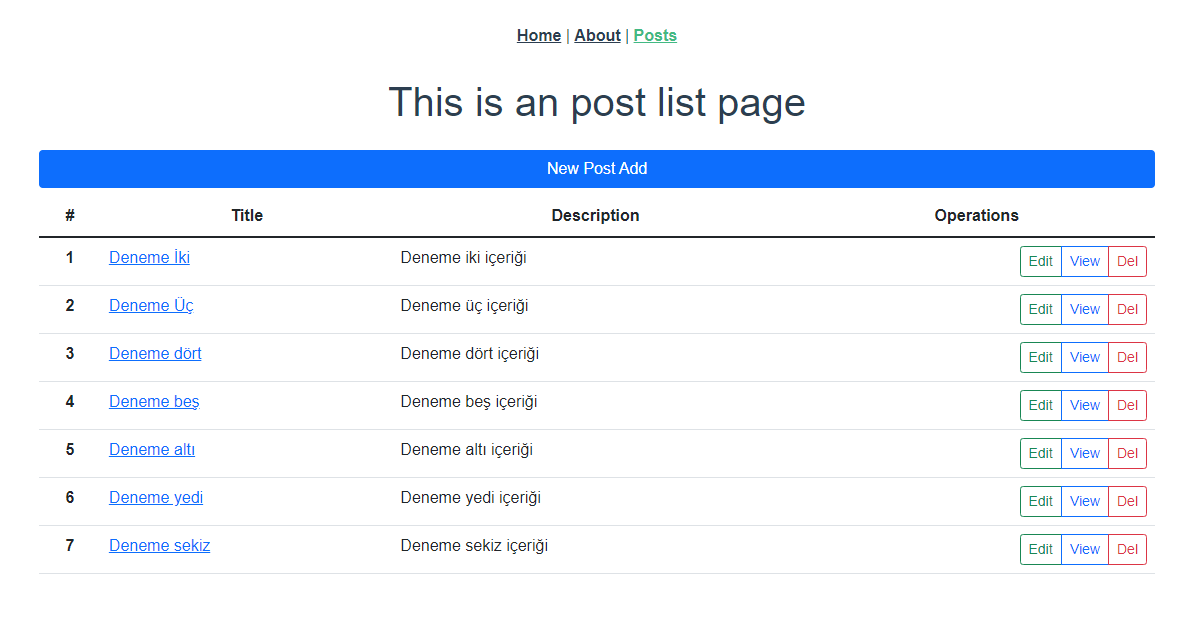This screenshot has height=617, width=1202.
Task: Open the Deneme yedi post link
Action: [x=156, y=498]
